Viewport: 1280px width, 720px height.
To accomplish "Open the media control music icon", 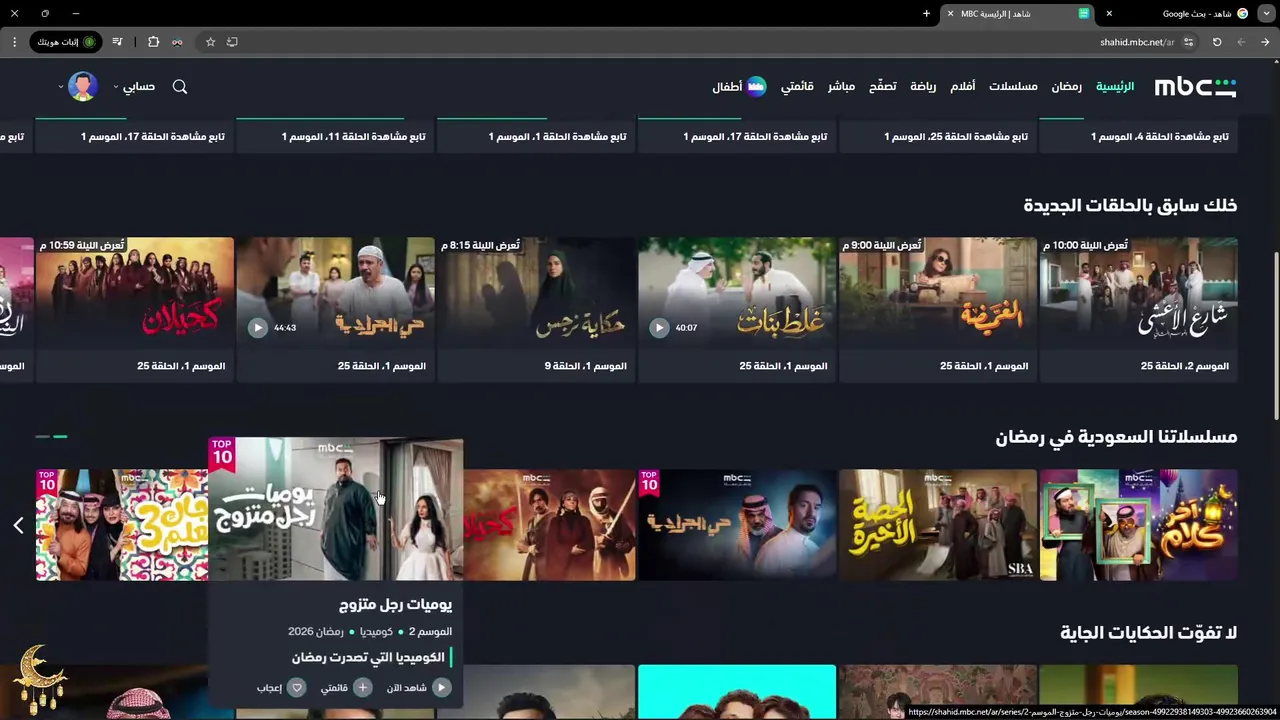I will 117,42.
